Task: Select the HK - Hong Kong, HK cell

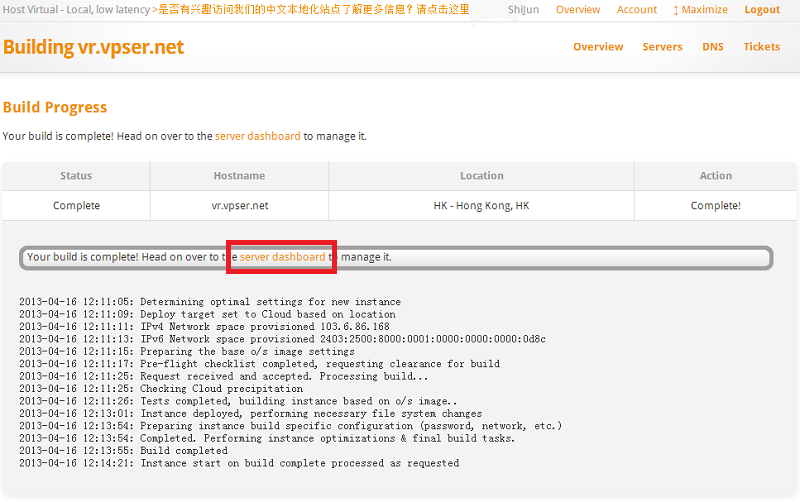Action: coord(482,206)
